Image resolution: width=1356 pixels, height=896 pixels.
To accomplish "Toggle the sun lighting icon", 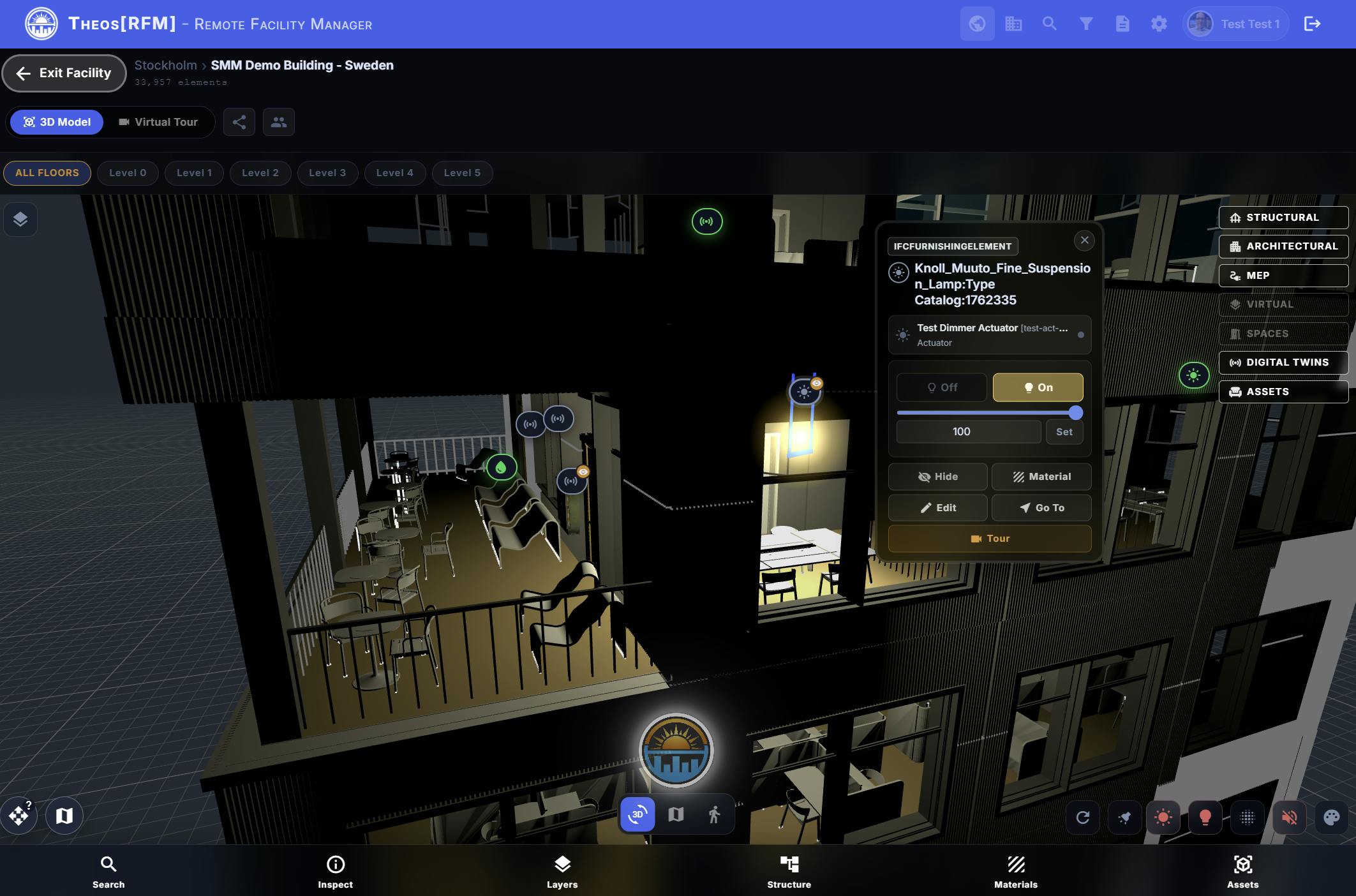I will click(1163, 818).
